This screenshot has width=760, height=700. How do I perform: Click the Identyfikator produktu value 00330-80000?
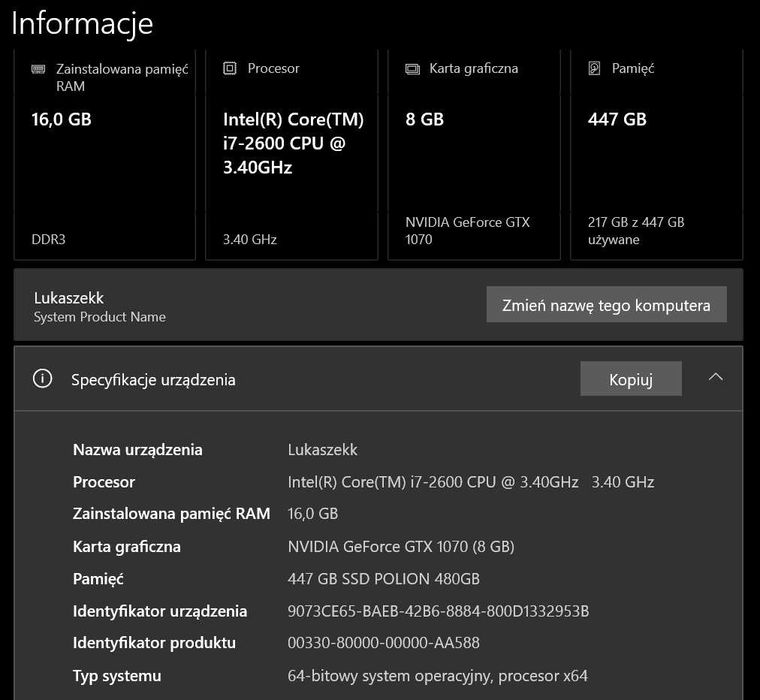pyautogui.click(x=383, y=643)
